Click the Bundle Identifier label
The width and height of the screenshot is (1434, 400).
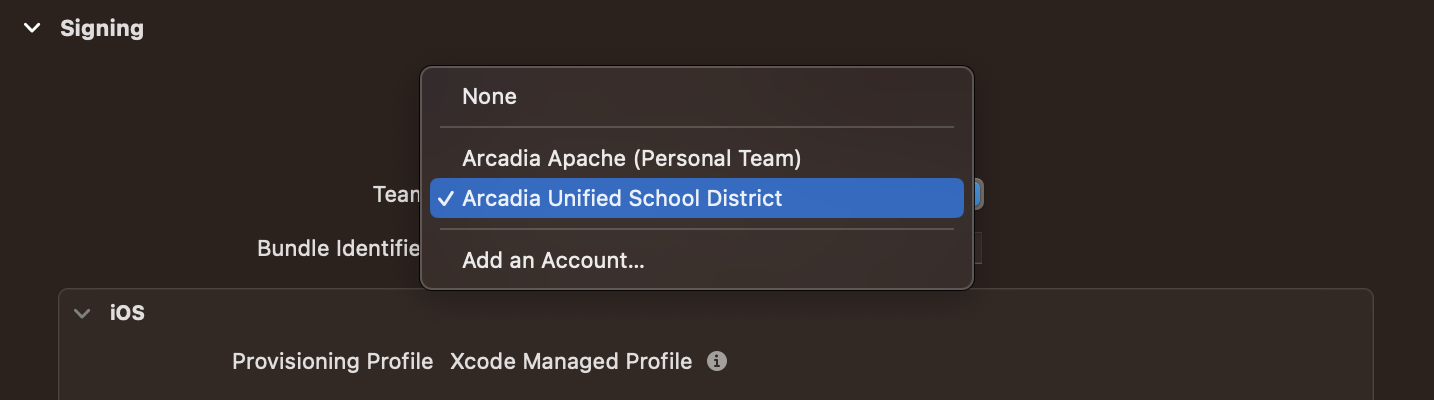pos(339,248)
